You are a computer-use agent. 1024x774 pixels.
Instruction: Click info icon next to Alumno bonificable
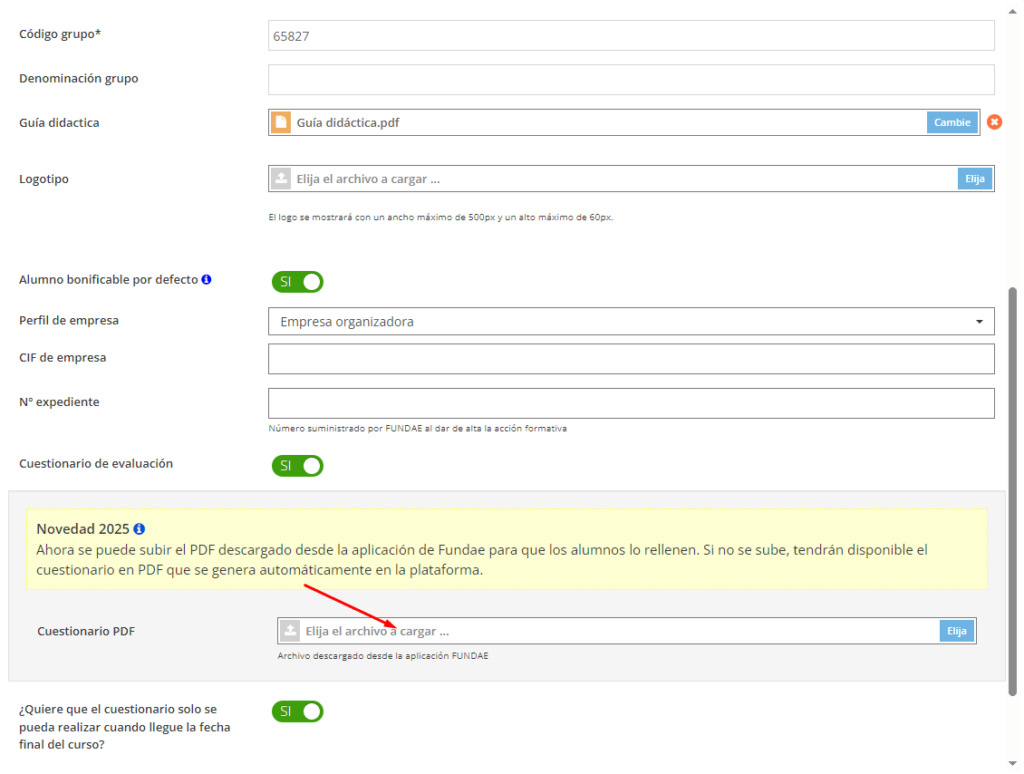click(206, 280)
